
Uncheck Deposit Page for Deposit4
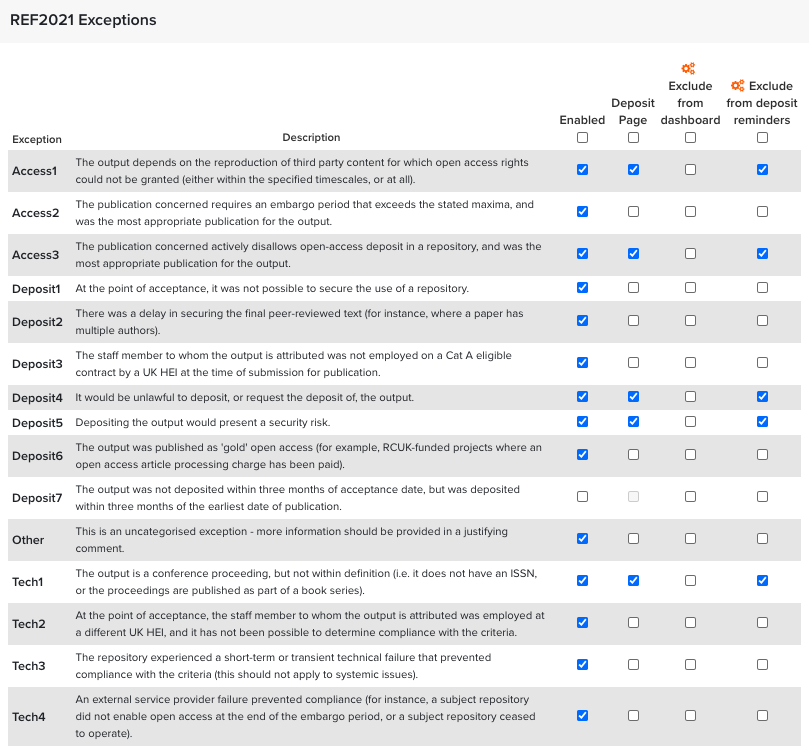[x=633, y=397]
